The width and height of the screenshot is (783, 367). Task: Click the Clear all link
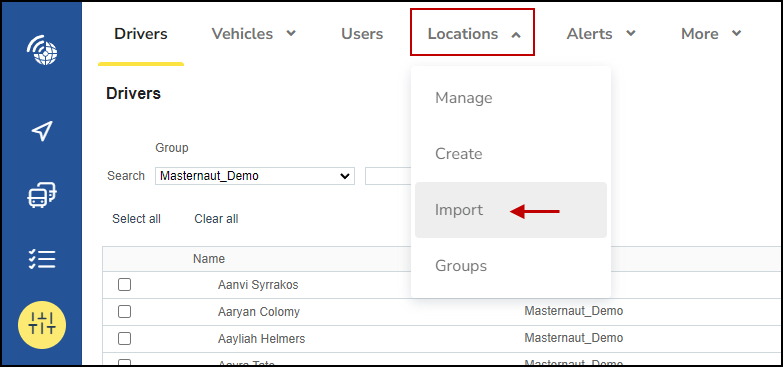point(216,219)
